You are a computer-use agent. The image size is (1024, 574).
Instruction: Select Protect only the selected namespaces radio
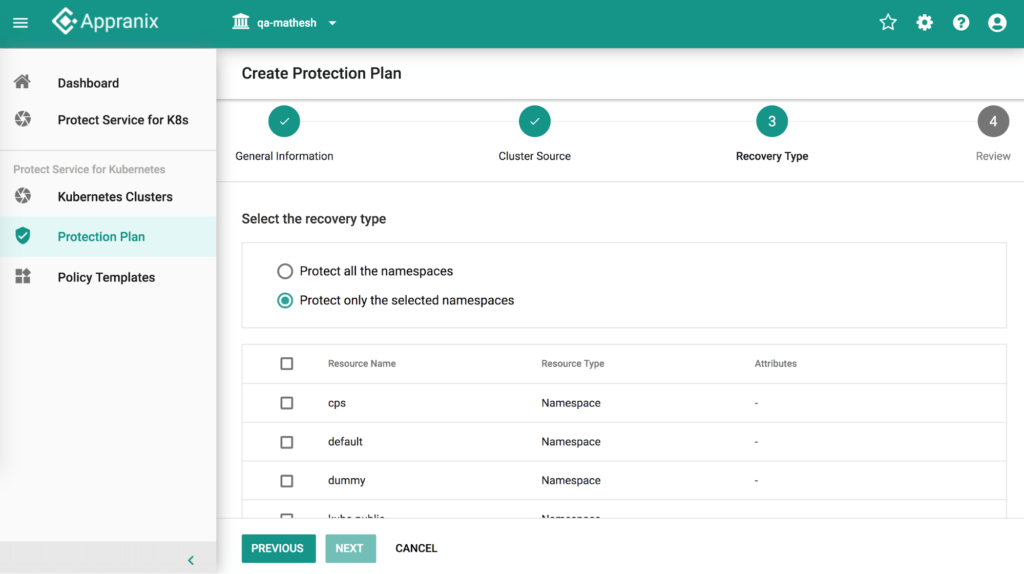click(285, 300)
